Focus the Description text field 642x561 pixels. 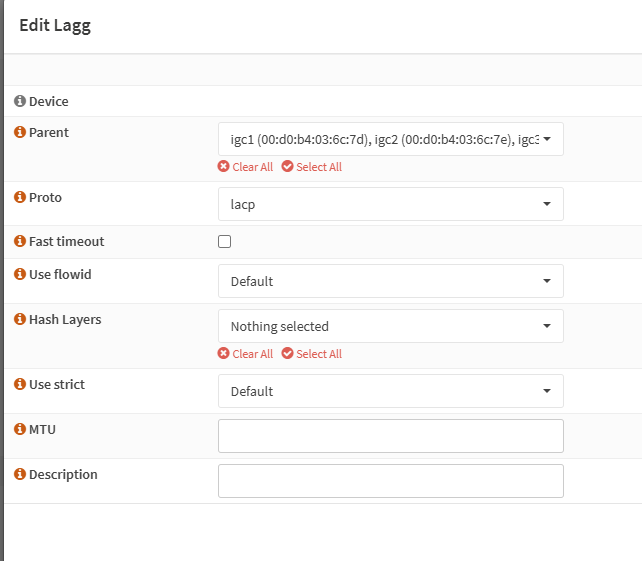(x=390, y=481)
